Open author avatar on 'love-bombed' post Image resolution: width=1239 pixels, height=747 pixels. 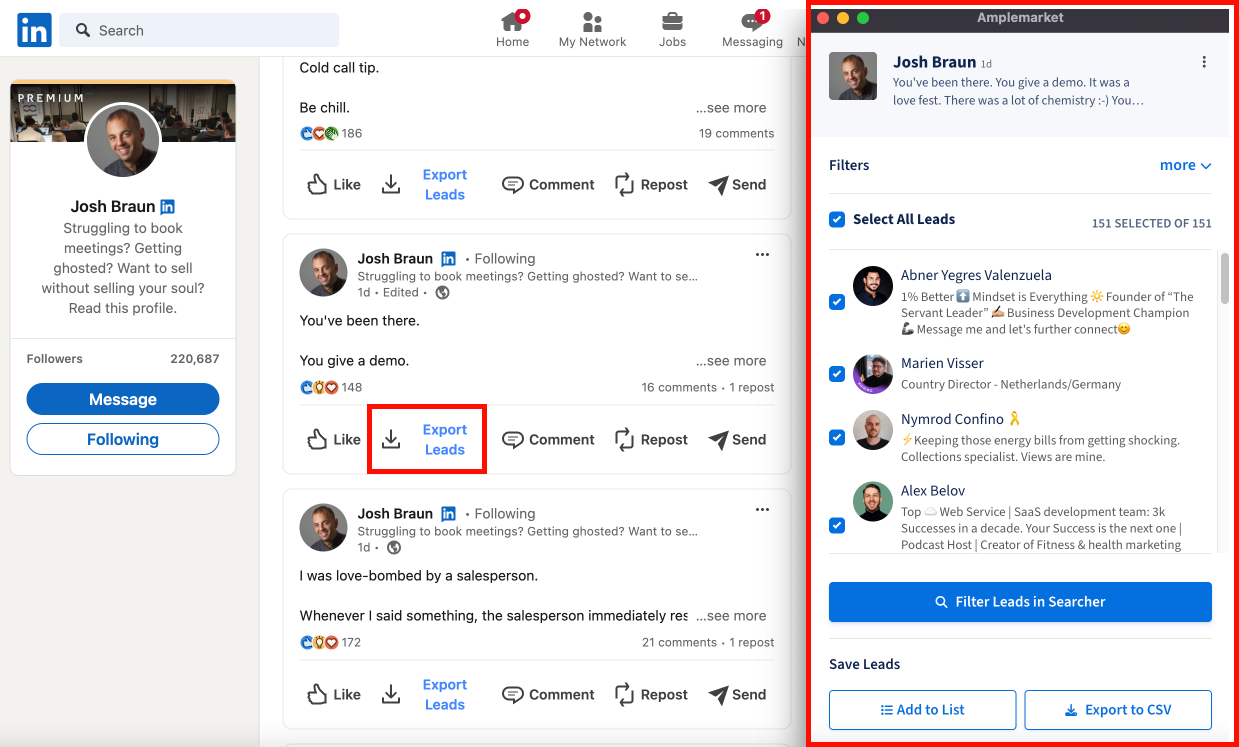click(324, 528)
